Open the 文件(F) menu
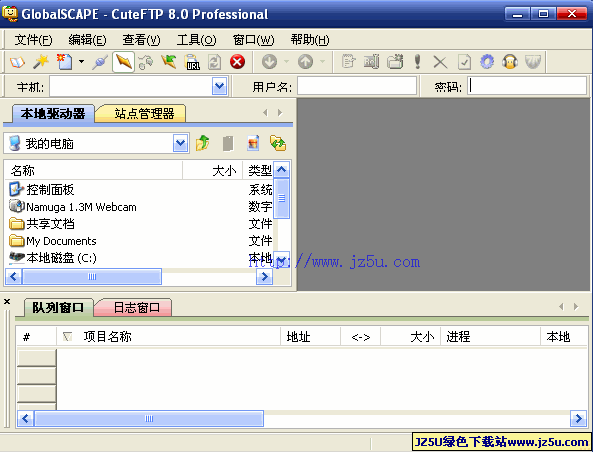 pos(33,39)
